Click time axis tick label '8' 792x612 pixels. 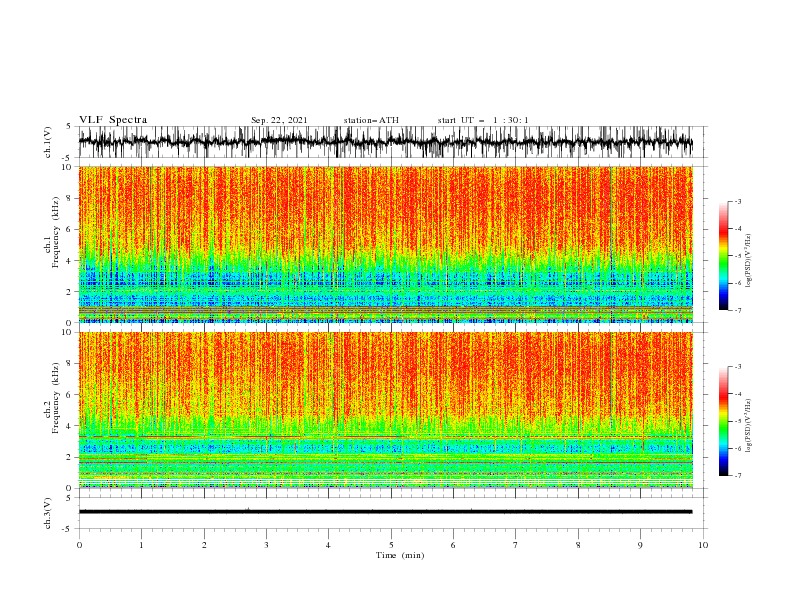click(x=578, y=545)
